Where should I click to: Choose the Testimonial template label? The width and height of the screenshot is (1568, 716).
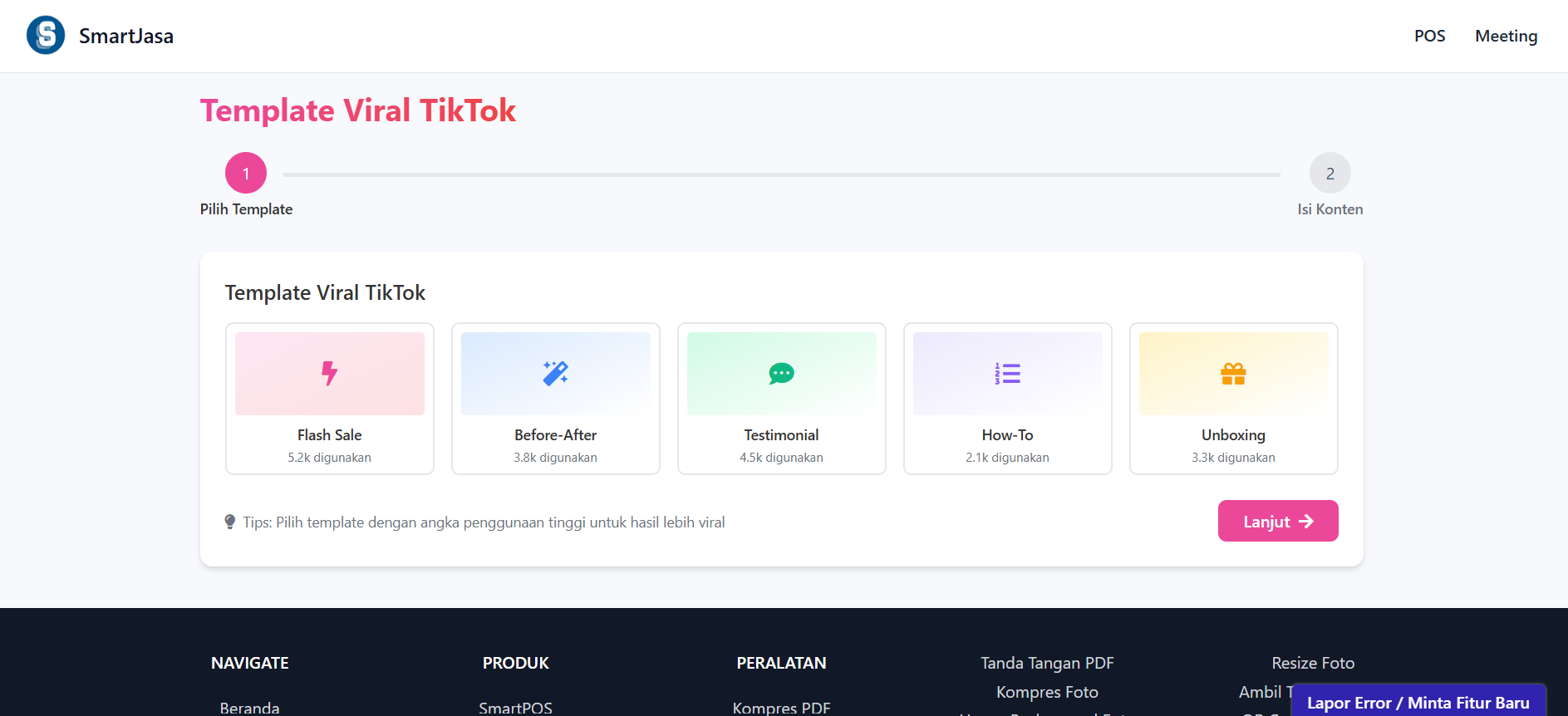click(x=782, y=435)
